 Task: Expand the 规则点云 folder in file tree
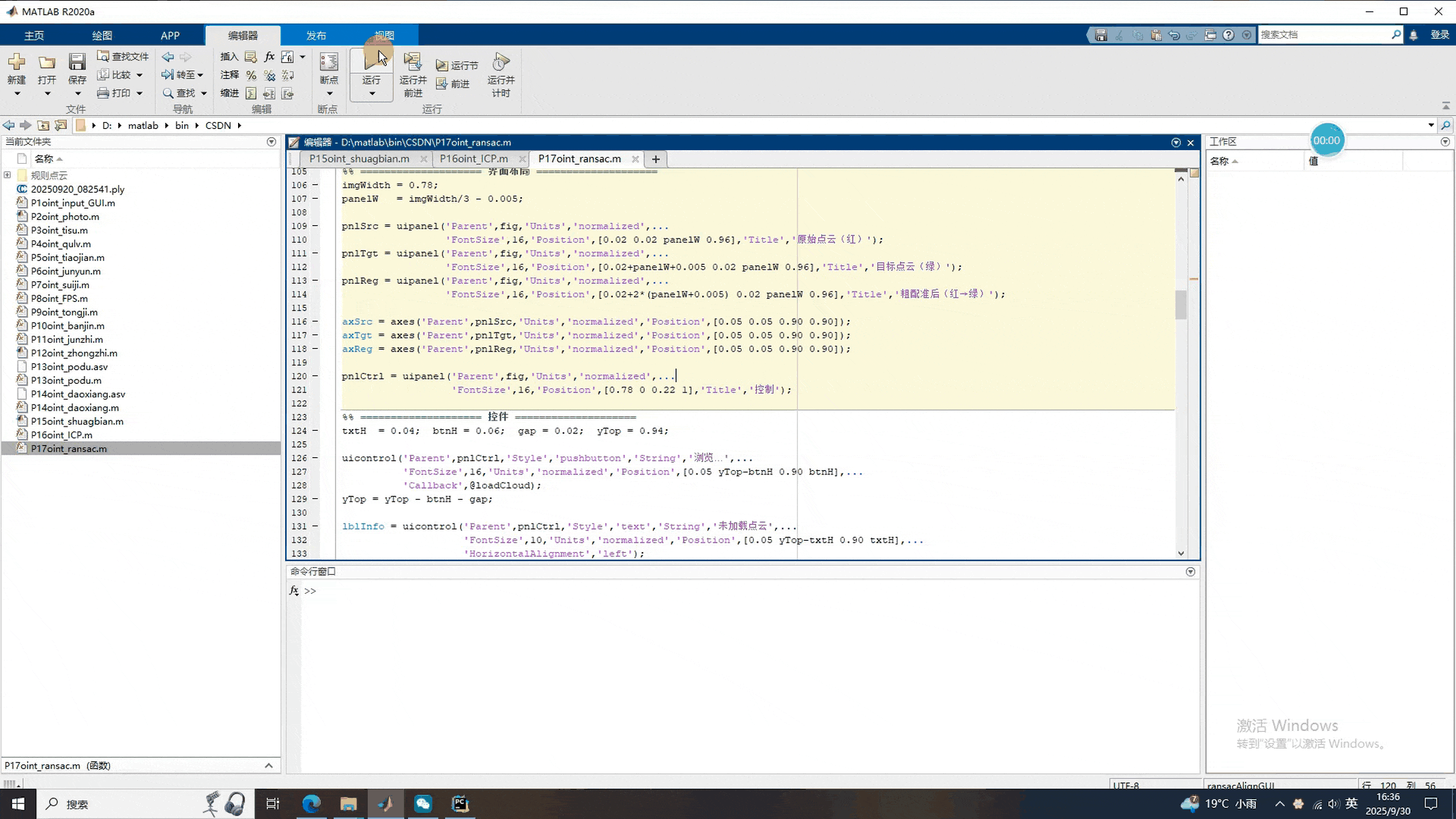(8, 175)
